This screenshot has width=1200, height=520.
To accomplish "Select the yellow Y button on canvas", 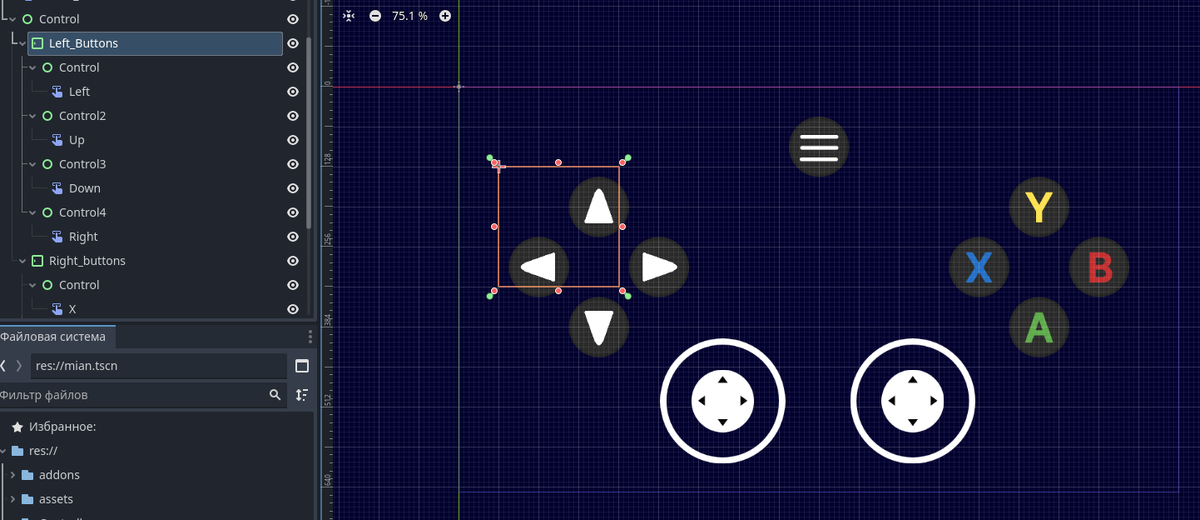I will tap(1039, 207).
